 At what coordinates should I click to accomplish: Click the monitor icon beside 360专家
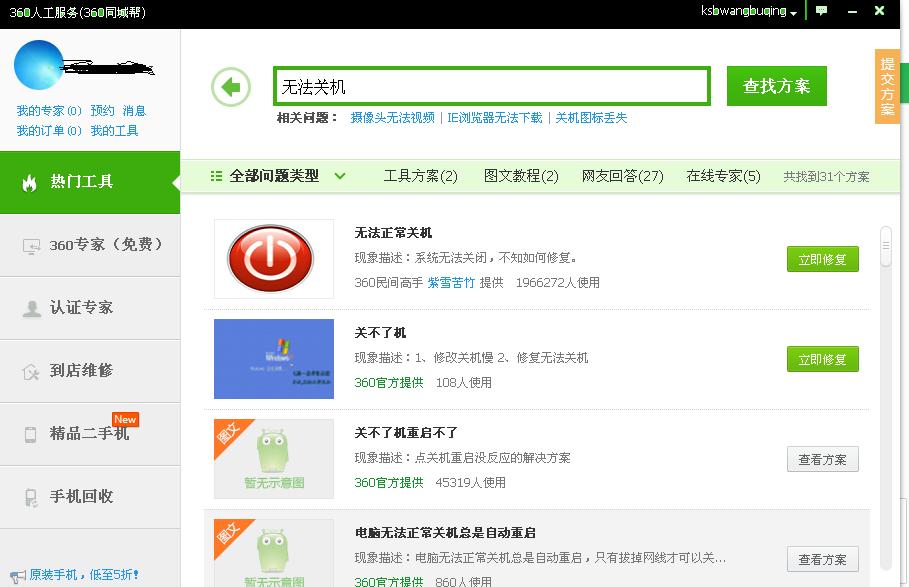(x=31, y=246)
